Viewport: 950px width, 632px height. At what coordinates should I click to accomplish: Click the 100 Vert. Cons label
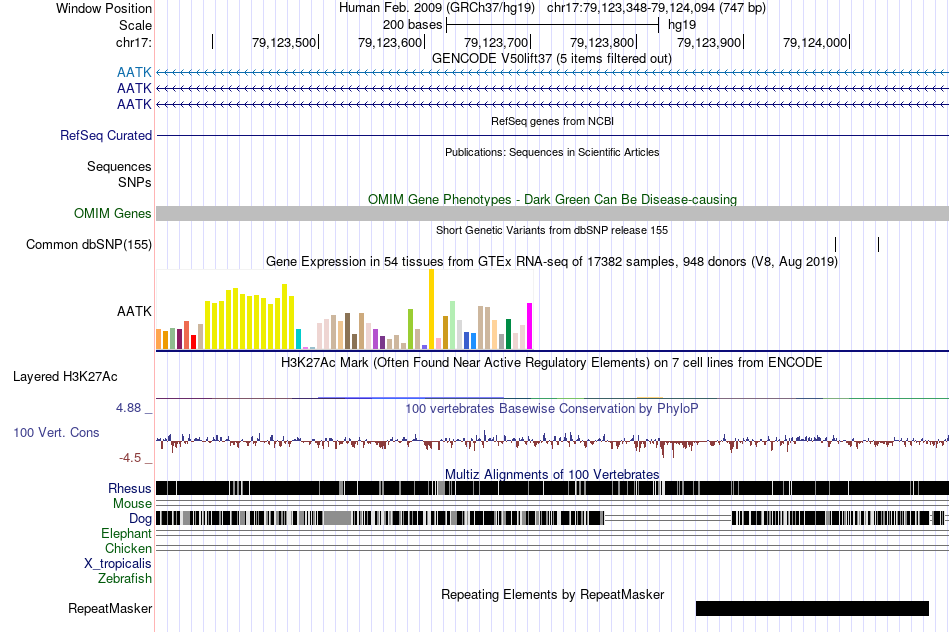pos(56,432)
